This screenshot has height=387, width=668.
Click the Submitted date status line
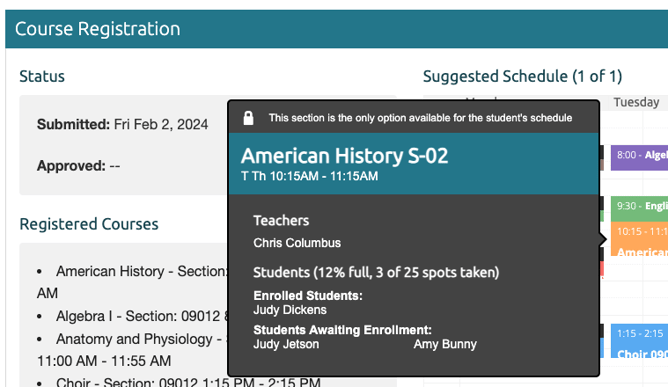(x=122, y=124)
